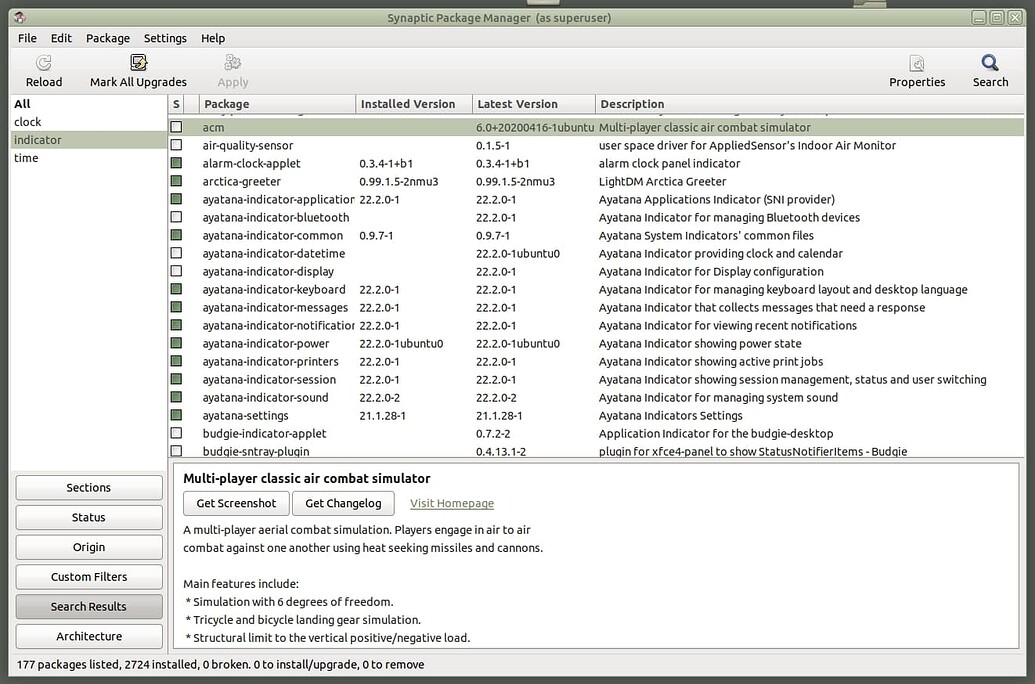Open the Package menu
This screenshot has width=1035, height=684.
[x=107, y=38]
